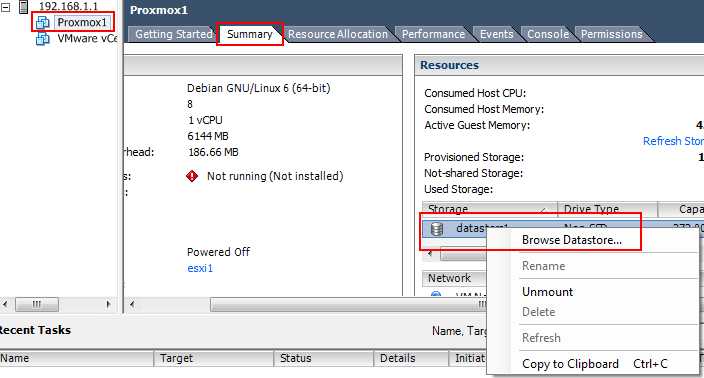Screen dimensions: 704x378
Task: Open the Events tab
Action: click(x=497, y=34)
